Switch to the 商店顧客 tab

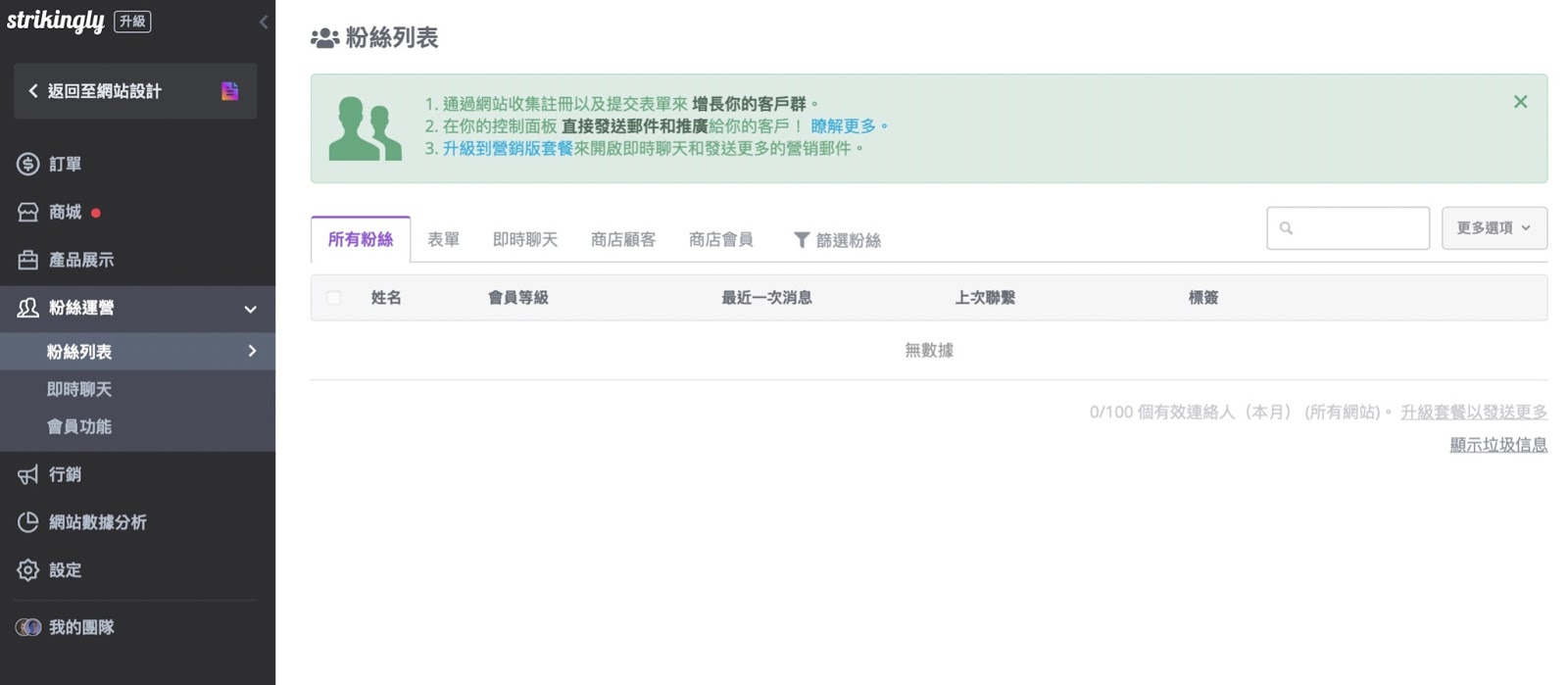(x=622, y=240)
